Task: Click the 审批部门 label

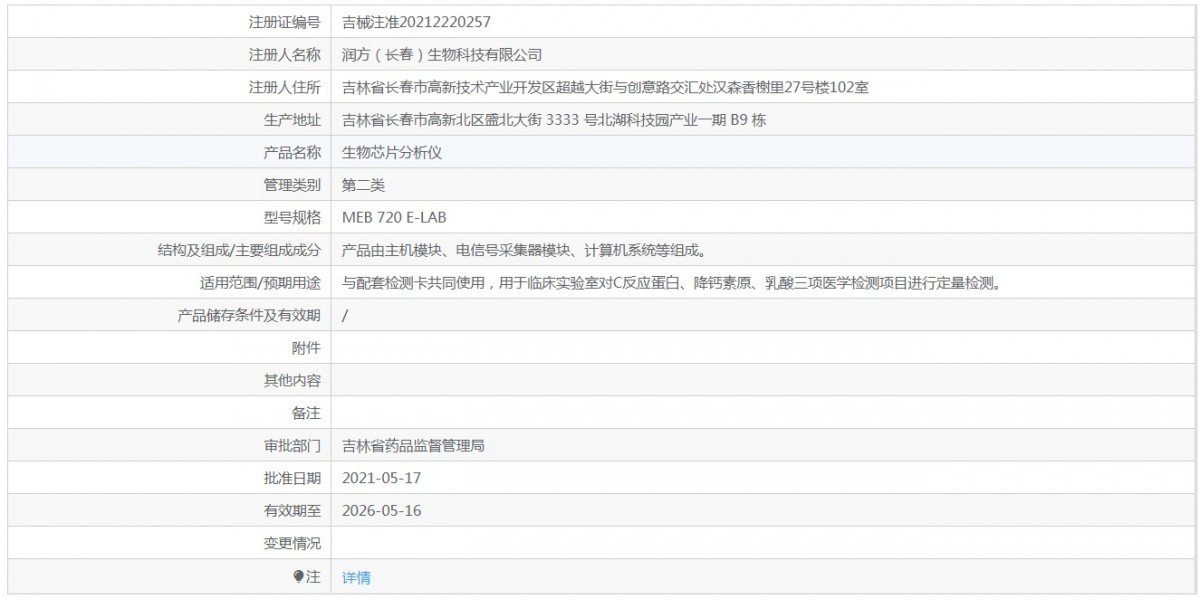Action: pos(292,446)
